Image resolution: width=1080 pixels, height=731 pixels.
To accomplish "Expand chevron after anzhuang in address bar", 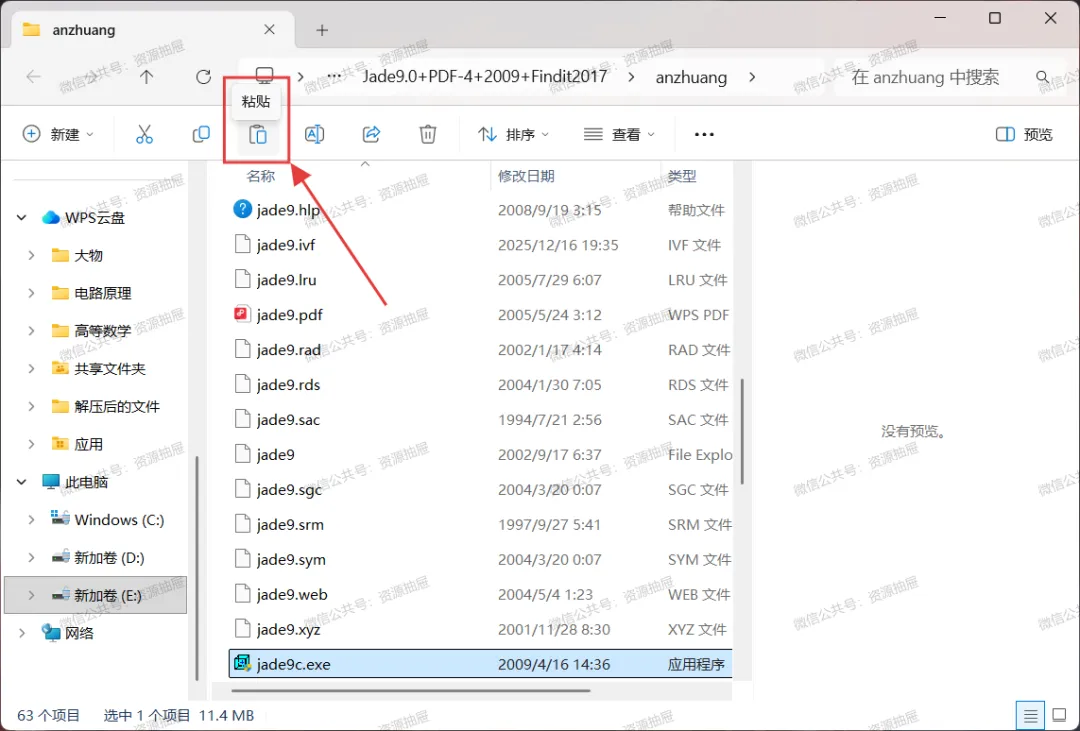I will pyautogui.click(x=751, y=77).
